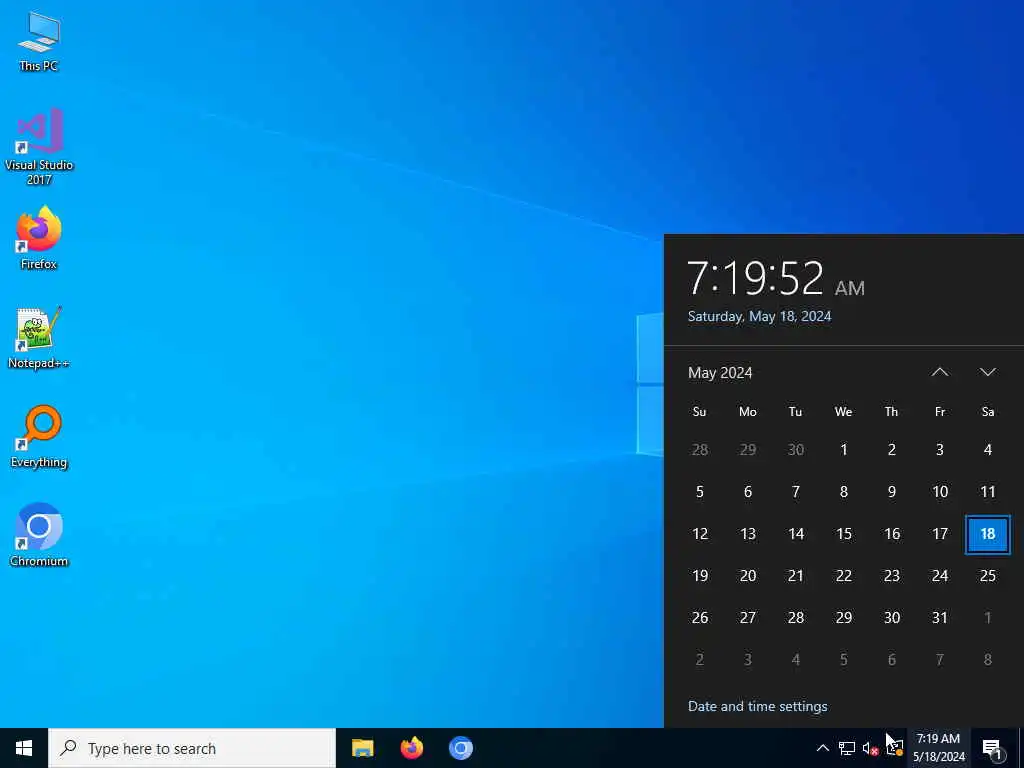Image resolution: width=1024 pixels, height=768 pixels.
Task: Select May 5 in the calendar
Action: click(699, 492)
